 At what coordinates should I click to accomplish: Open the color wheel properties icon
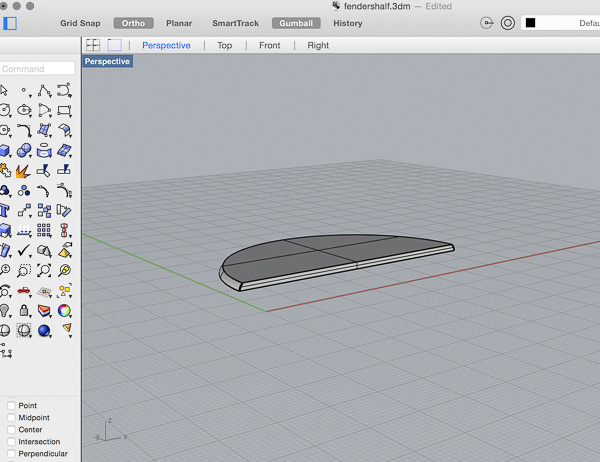click(x=64, y=310)
